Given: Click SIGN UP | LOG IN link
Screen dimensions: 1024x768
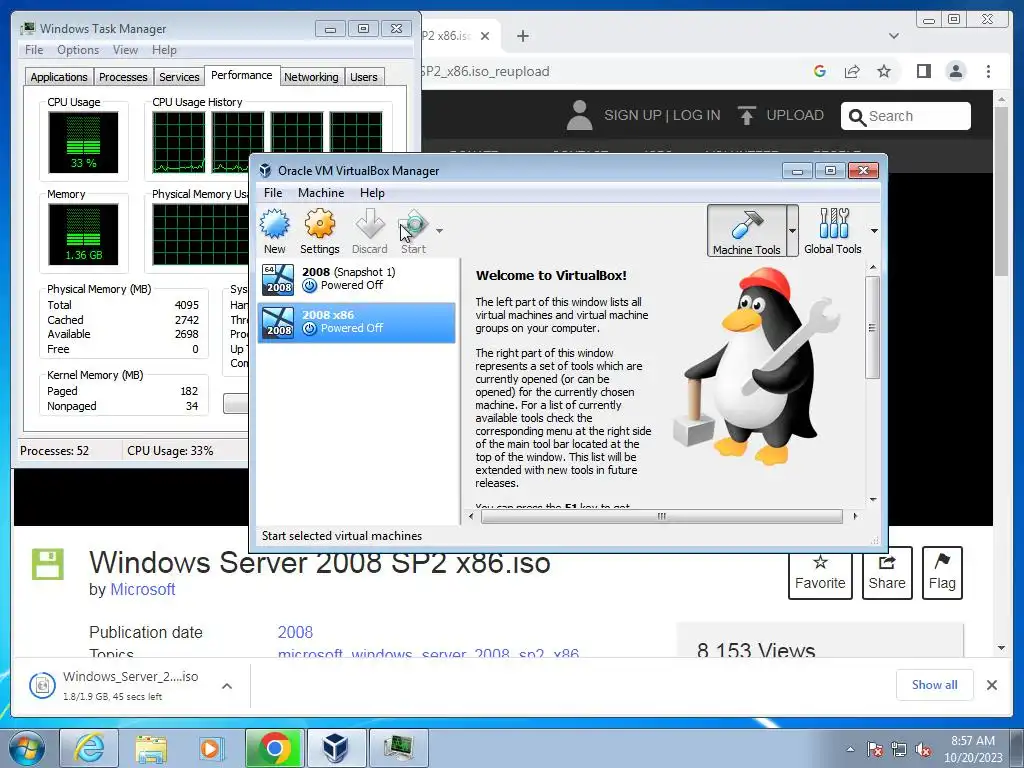Looking at the screenshot, I should (662, 116).
